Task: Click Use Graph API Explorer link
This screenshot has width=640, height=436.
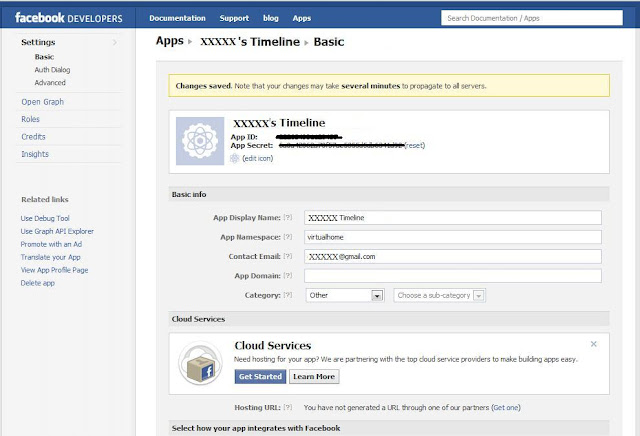Action: pos(57,231)
